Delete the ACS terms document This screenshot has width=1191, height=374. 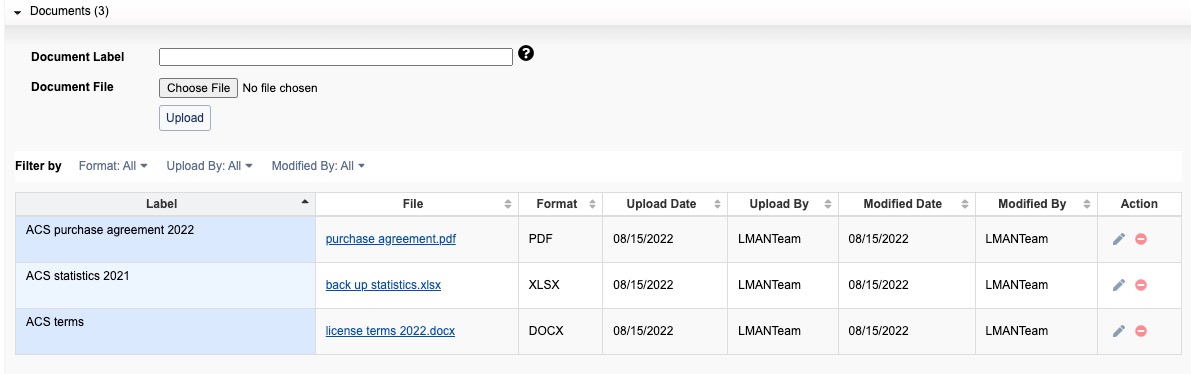[x=1141, y=331]
